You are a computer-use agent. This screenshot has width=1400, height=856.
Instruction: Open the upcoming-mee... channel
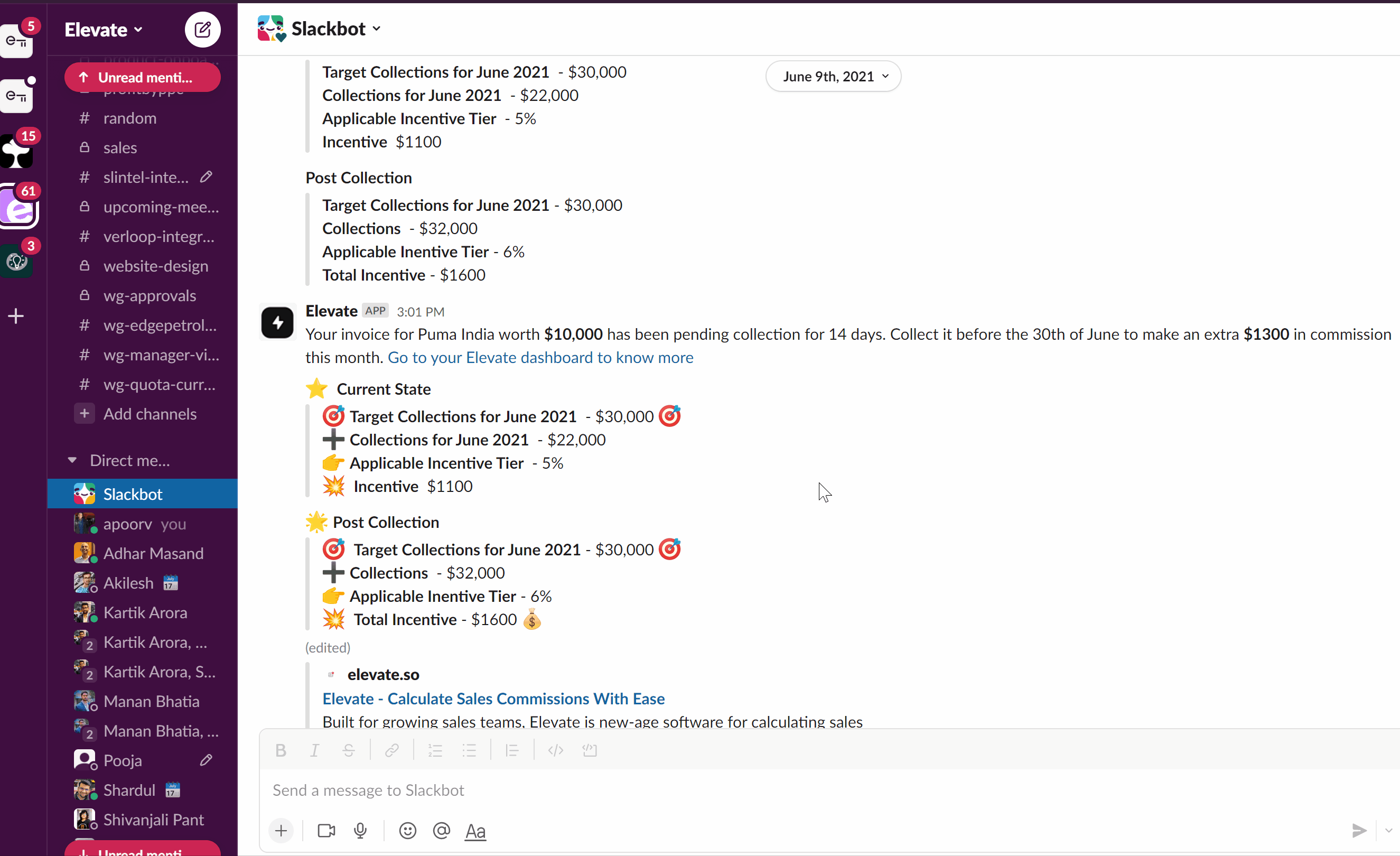(x=143, y=207)
